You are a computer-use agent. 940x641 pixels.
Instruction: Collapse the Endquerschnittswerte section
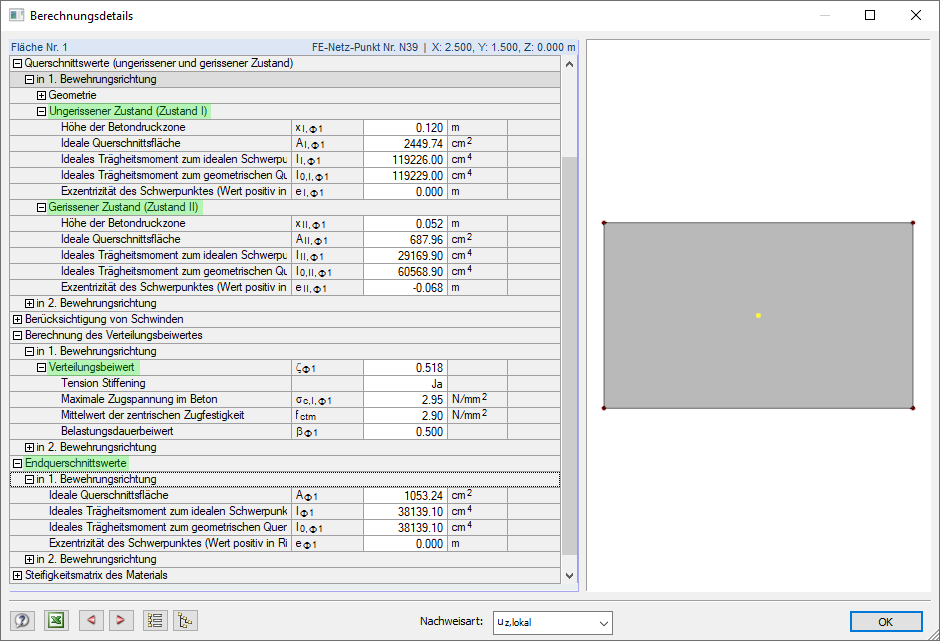point(16,463)
